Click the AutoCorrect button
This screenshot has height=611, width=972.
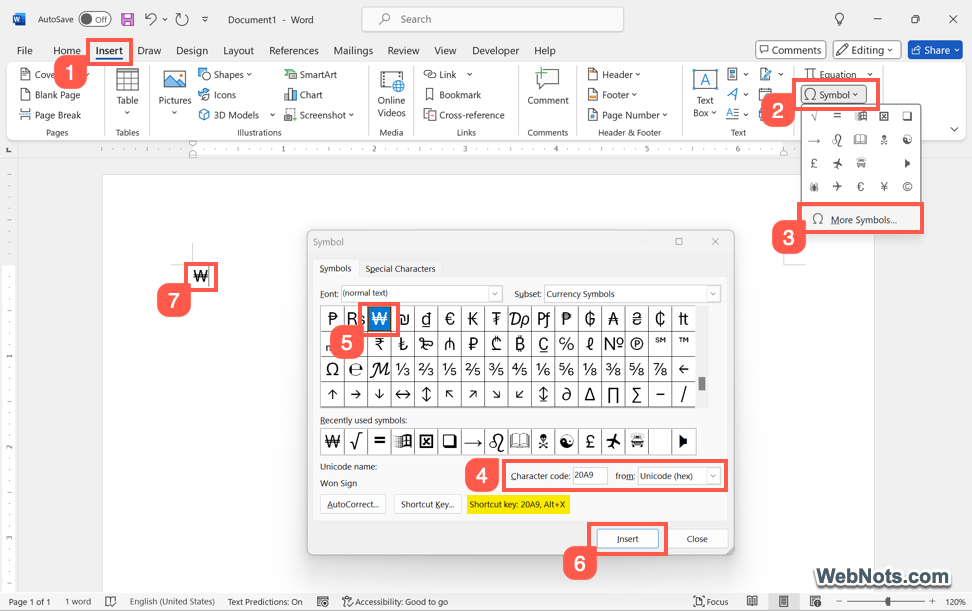(x=353, y=504)
